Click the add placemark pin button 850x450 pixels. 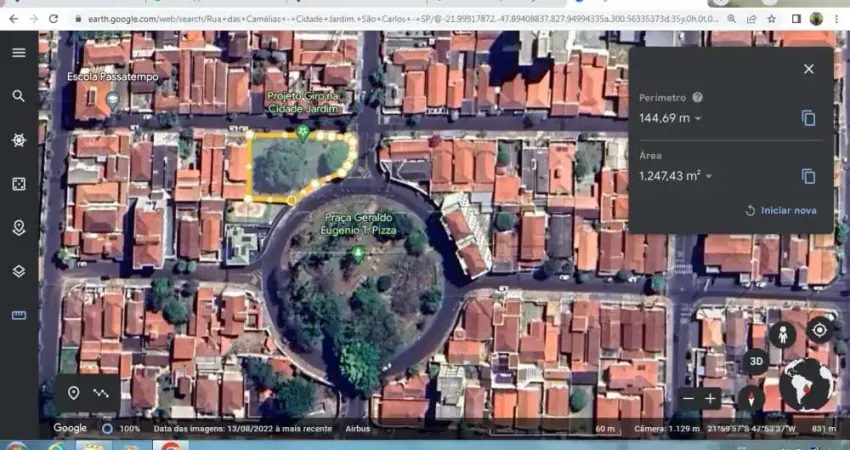pos(73,393)
